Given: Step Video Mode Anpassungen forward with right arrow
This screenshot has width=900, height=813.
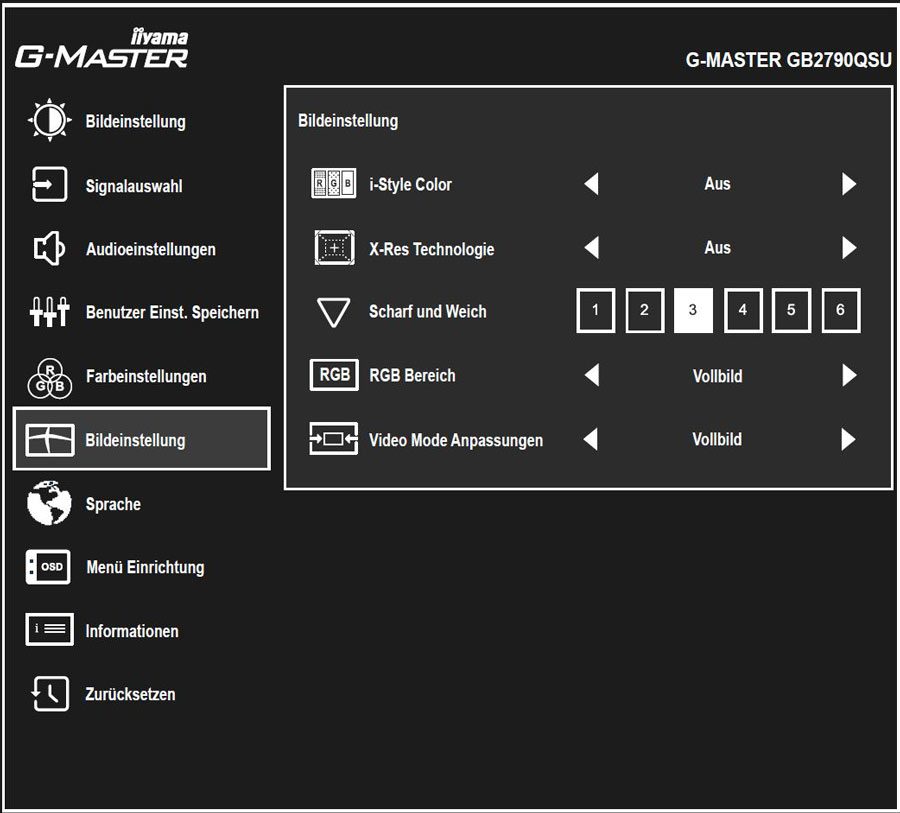Looking at the screenshot, I should point(848,439).
